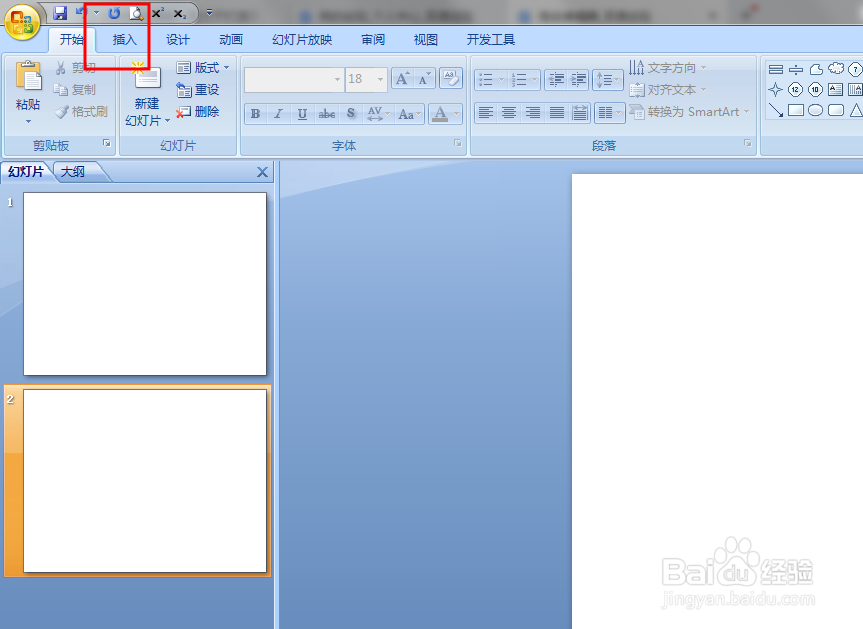Apply superscript from quick access toolbar

[158, 13]
